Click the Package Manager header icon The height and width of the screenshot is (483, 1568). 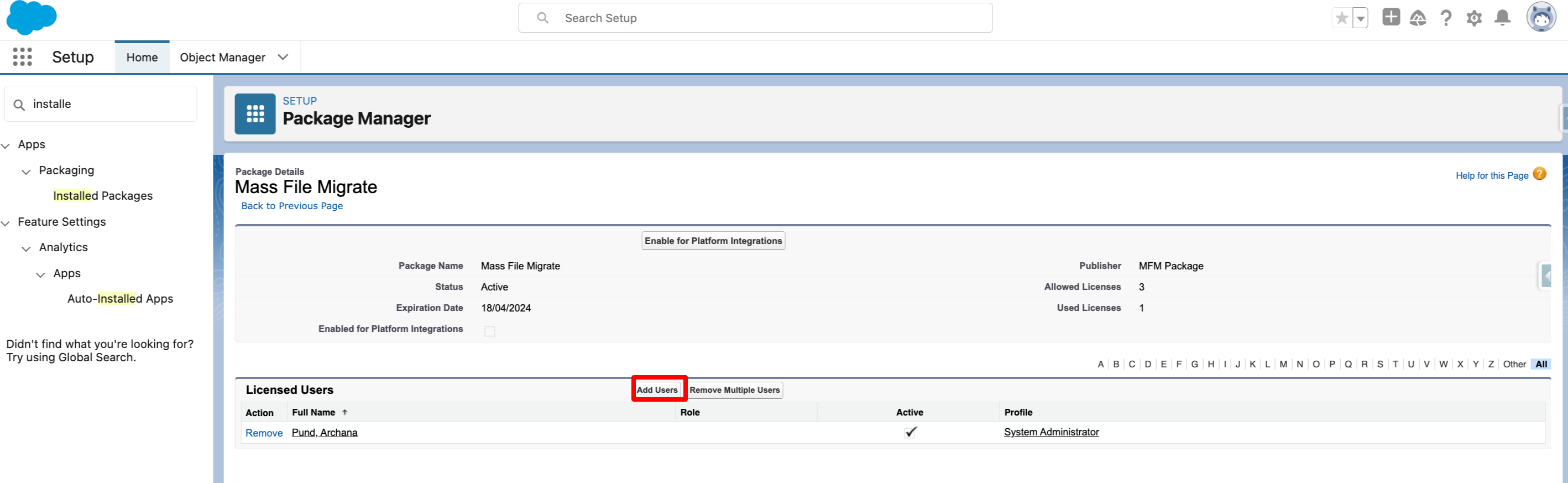[255, 114]
